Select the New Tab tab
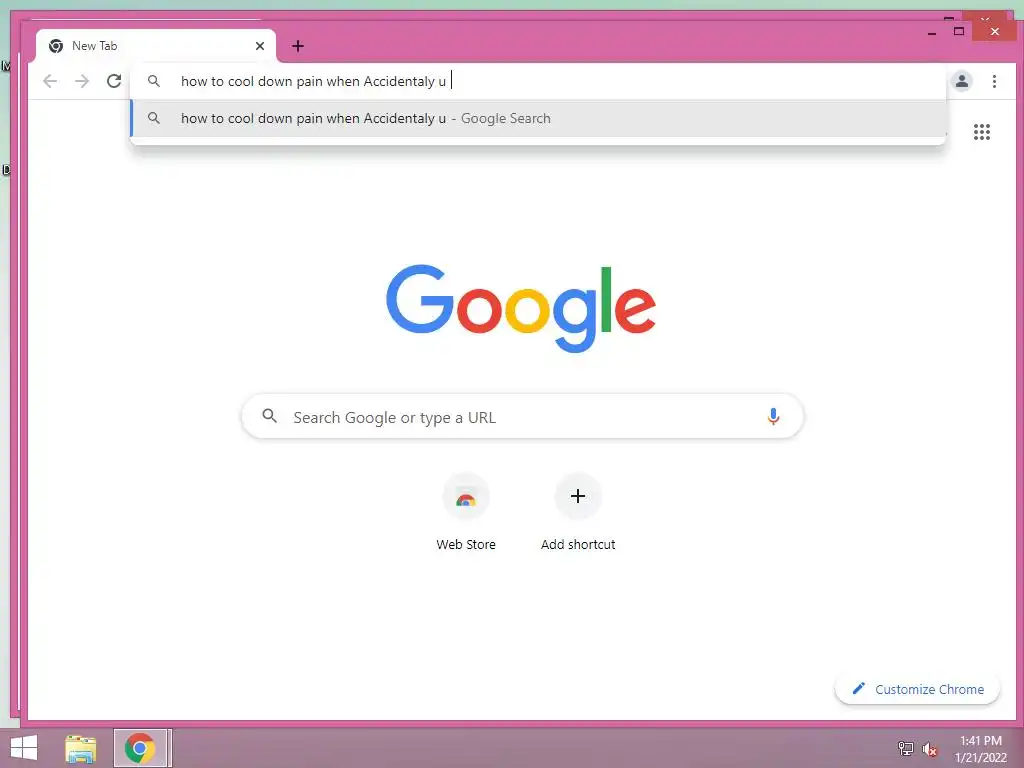This screenshot has height=768, width=1024. point(156,46)
